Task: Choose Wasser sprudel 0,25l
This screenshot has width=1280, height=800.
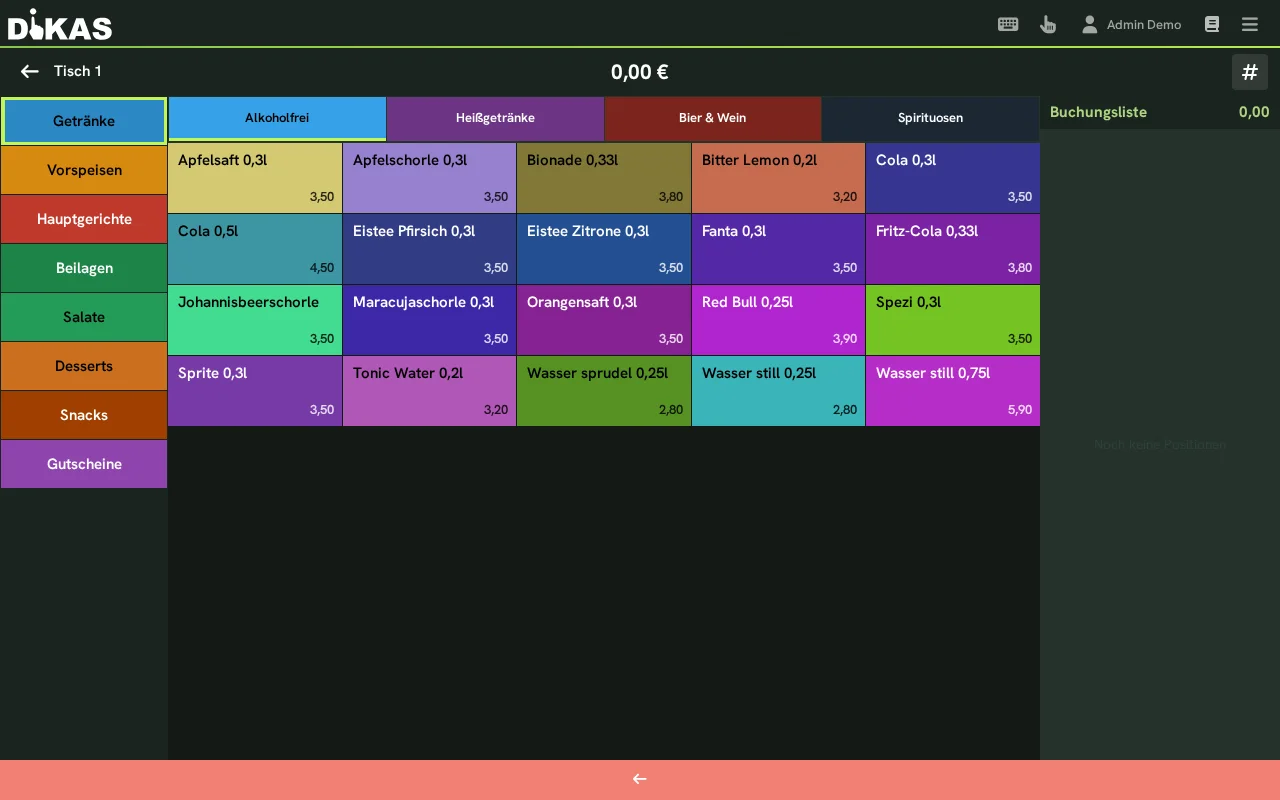Action: [x=604, y=391]
